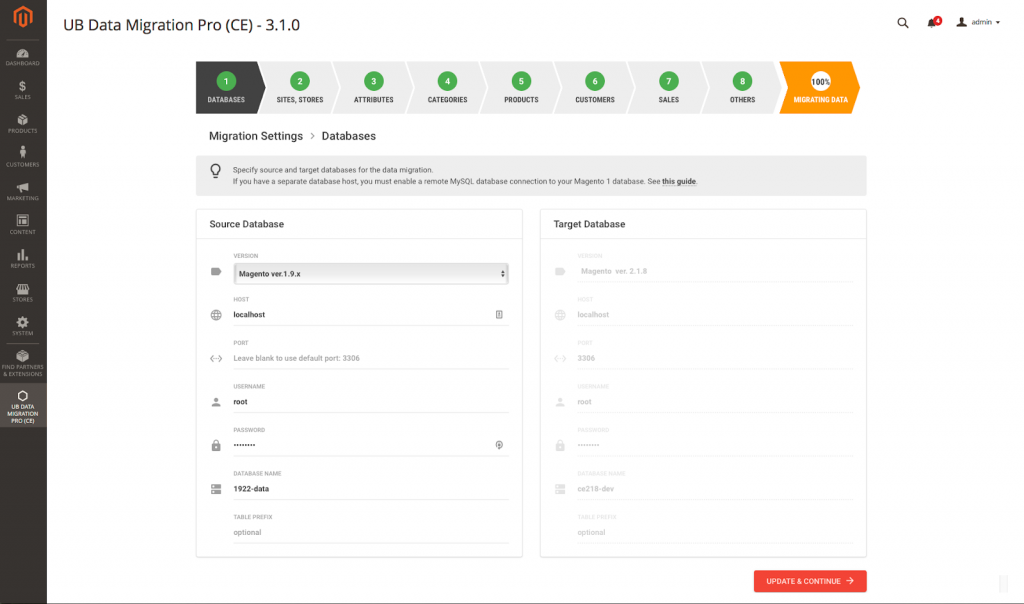Click the source Host input field

[360, 314]
